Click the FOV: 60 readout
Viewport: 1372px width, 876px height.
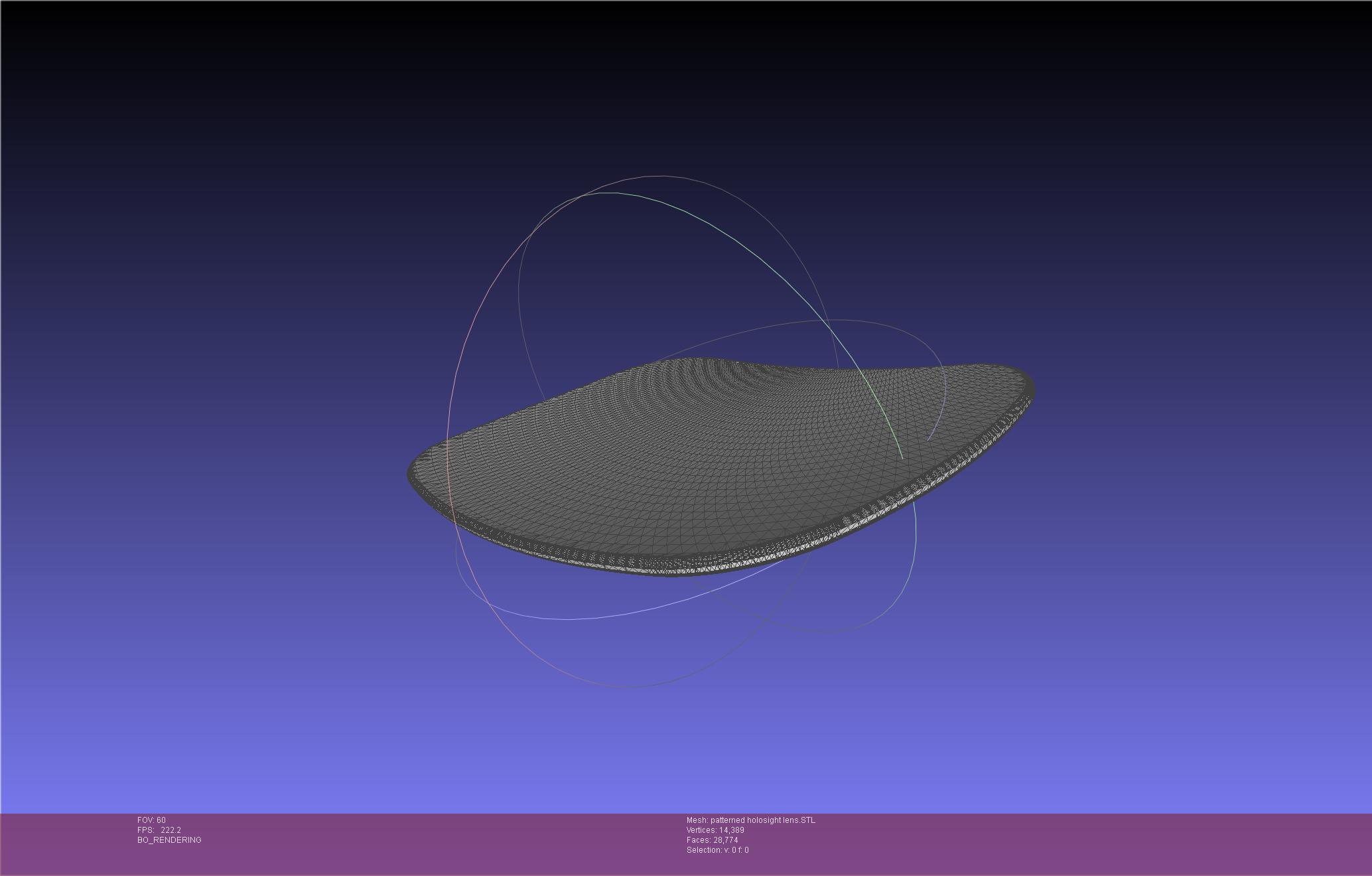click(x=151, y=820)
